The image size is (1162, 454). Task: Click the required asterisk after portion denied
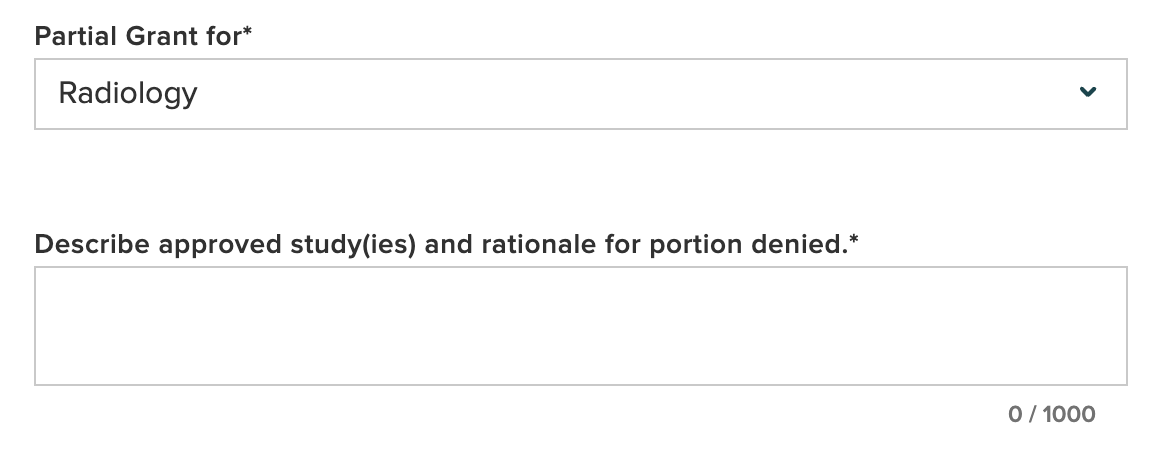click(x=853, y=242)
